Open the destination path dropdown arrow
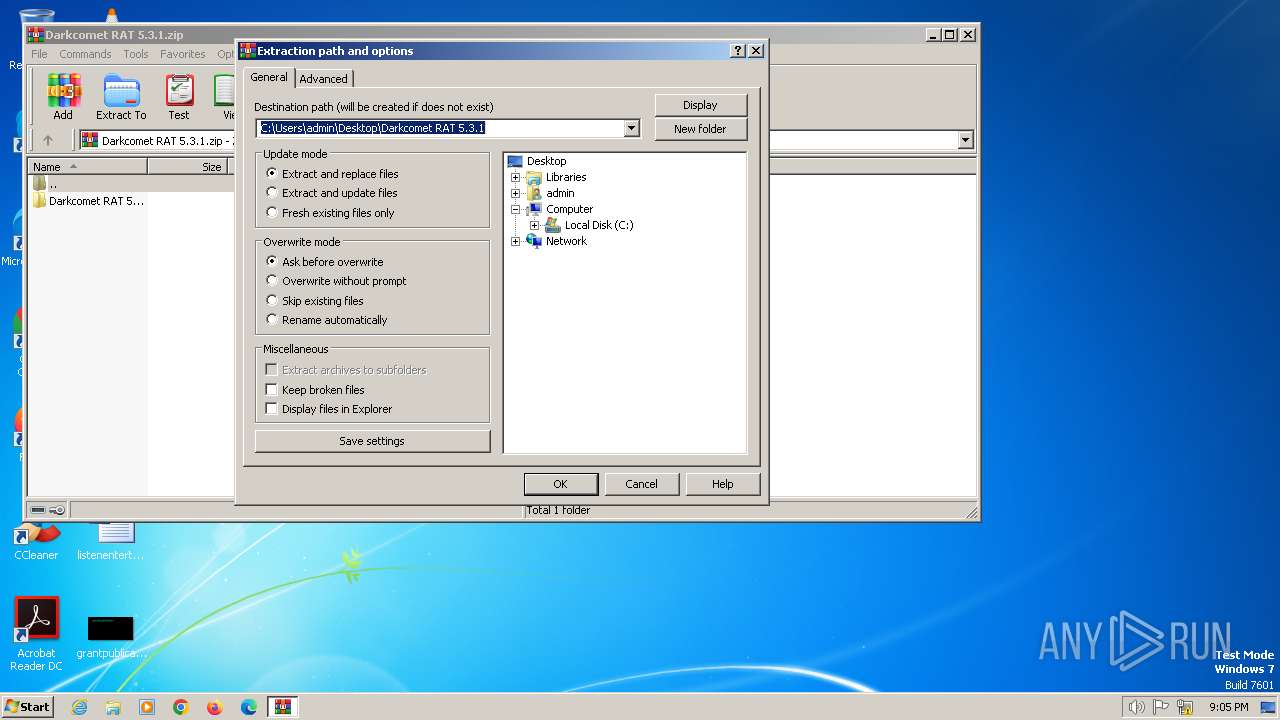 tap(631, 128)
